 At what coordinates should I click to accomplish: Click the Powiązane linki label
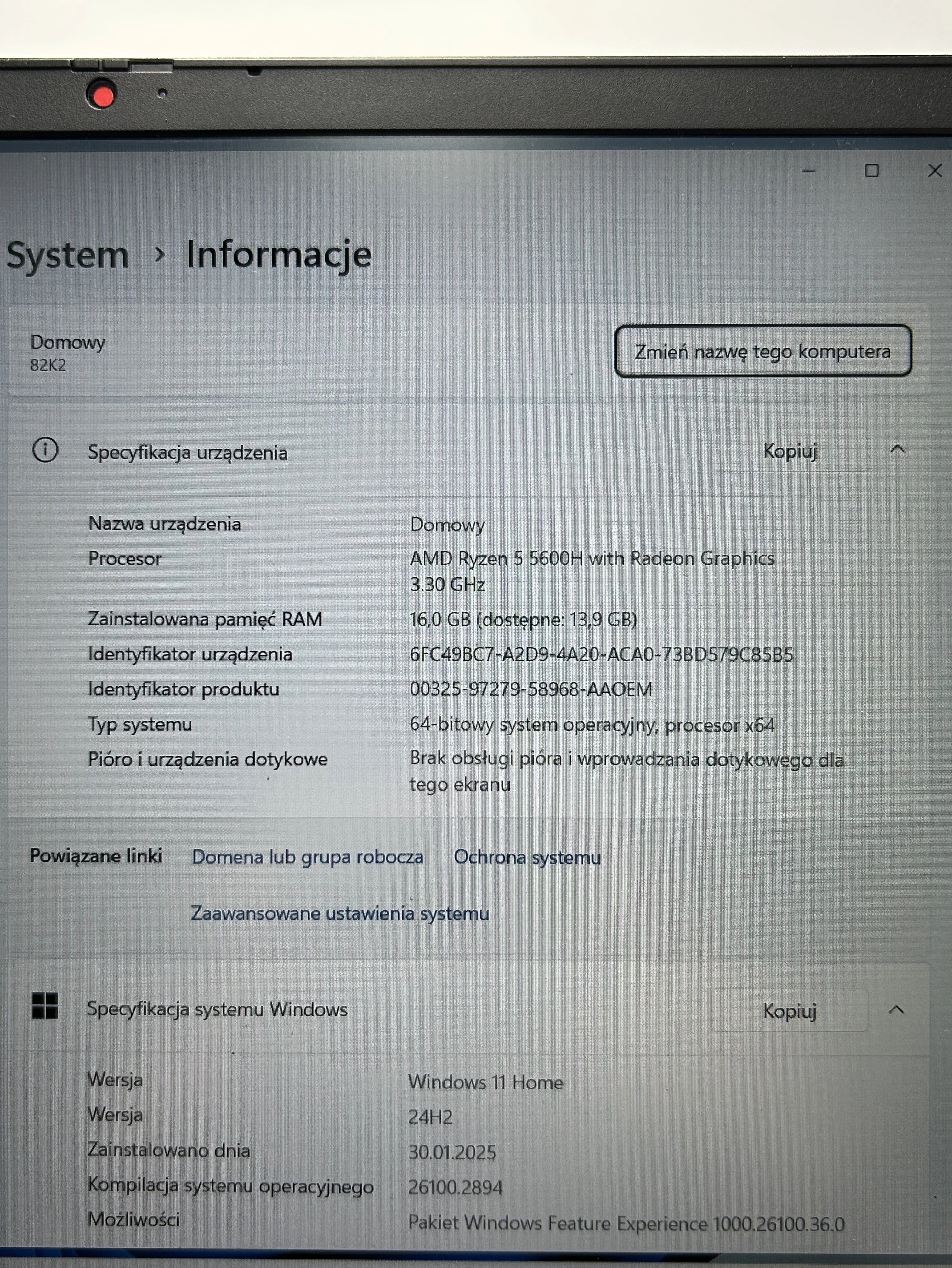click(97, 856)
